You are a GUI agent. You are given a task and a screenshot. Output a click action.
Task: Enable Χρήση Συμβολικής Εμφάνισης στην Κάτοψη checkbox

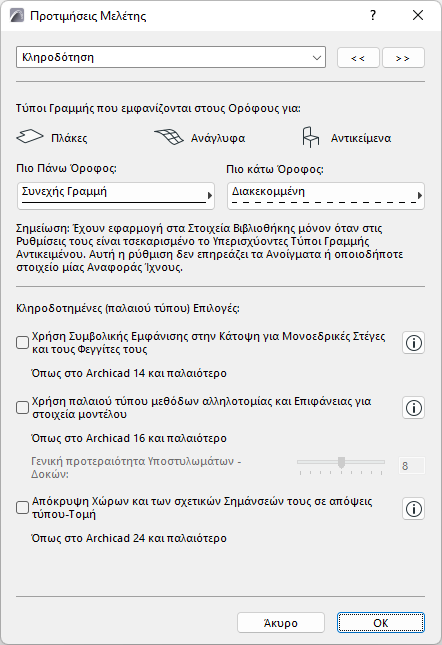(x=22, y=342)
